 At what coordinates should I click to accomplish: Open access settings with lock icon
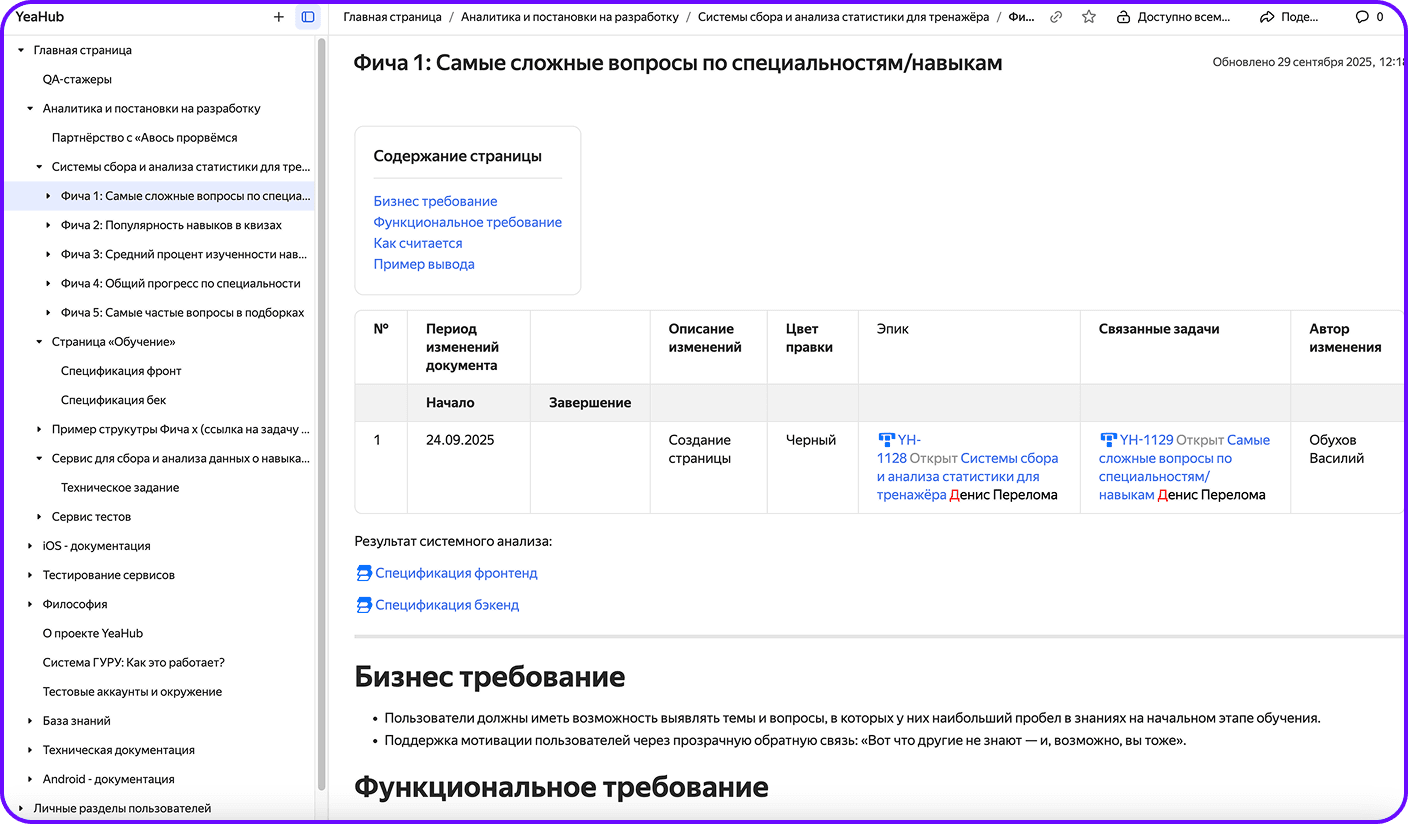(1124, 17)
